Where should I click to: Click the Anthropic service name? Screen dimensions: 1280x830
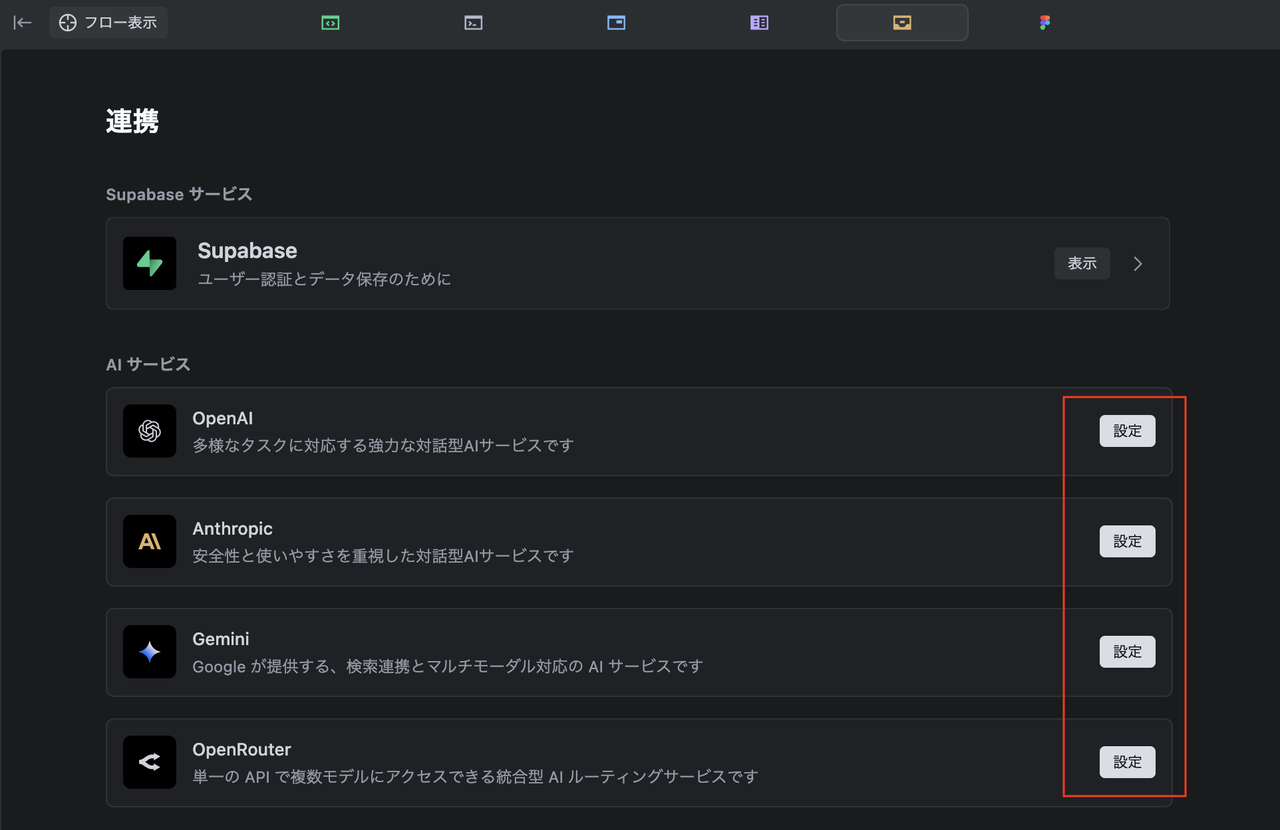coord(232,528)
